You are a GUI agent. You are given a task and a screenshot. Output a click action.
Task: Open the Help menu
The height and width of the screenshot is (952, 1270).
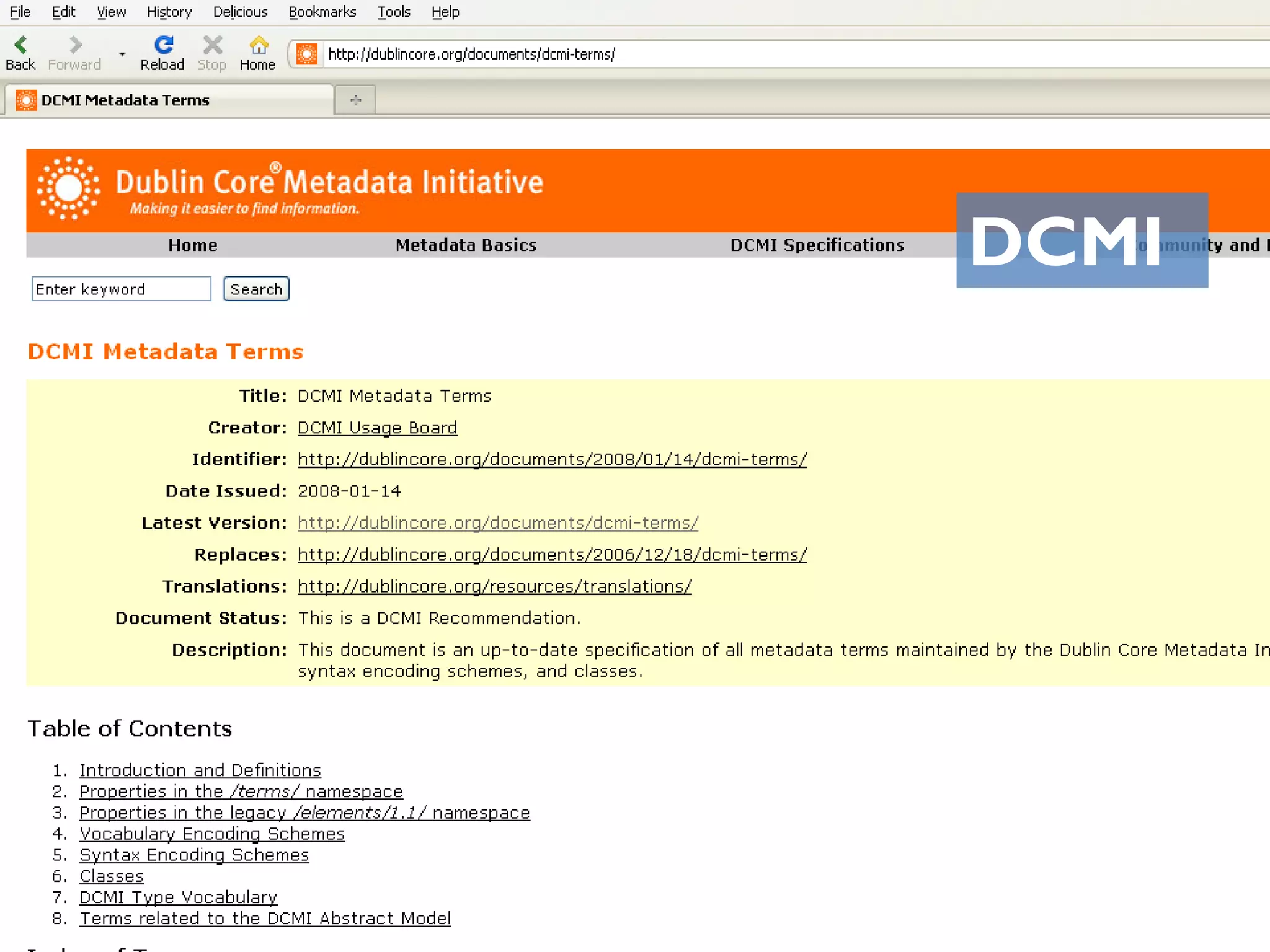pos(446,12)
